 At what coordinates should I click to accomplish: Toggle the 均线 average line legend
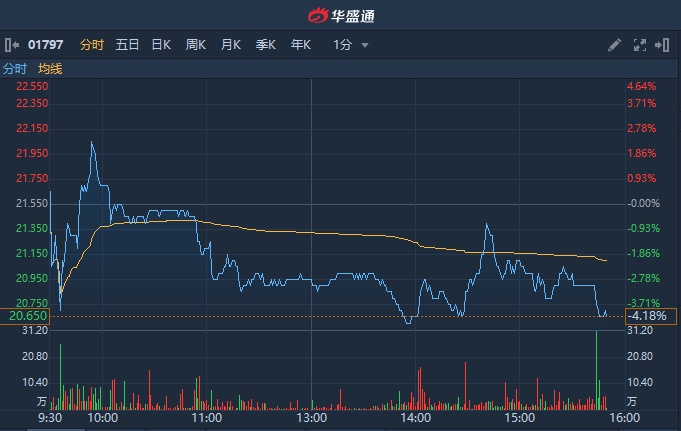(x=50, y=68)
